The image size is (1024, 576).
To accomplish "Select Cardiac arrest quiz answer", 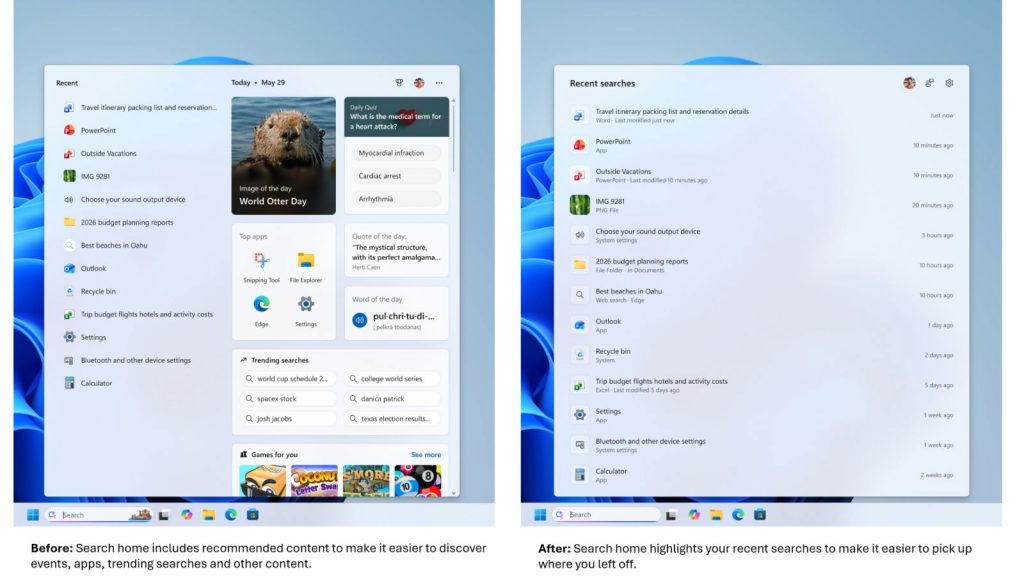I will coord(396,176).
